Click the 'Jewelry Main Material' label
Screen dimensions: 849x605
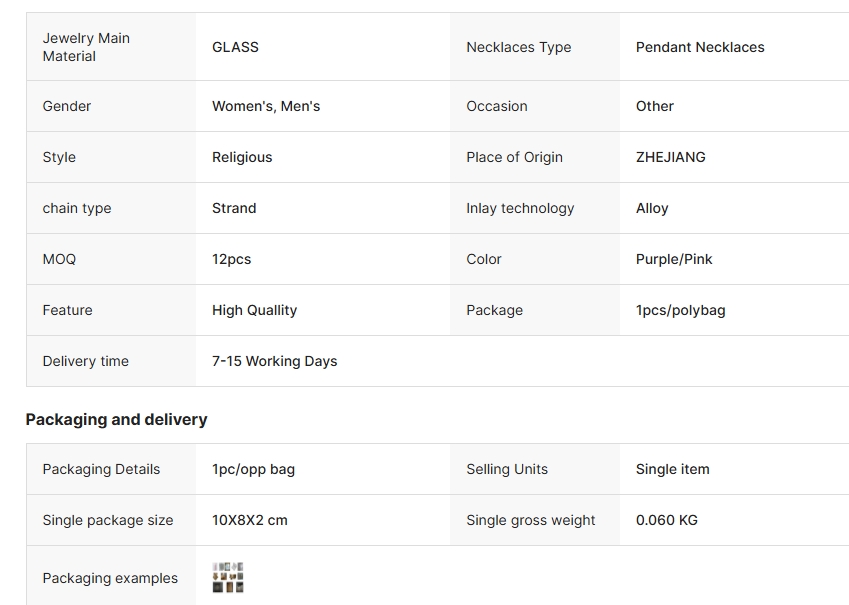pos(86,47)
